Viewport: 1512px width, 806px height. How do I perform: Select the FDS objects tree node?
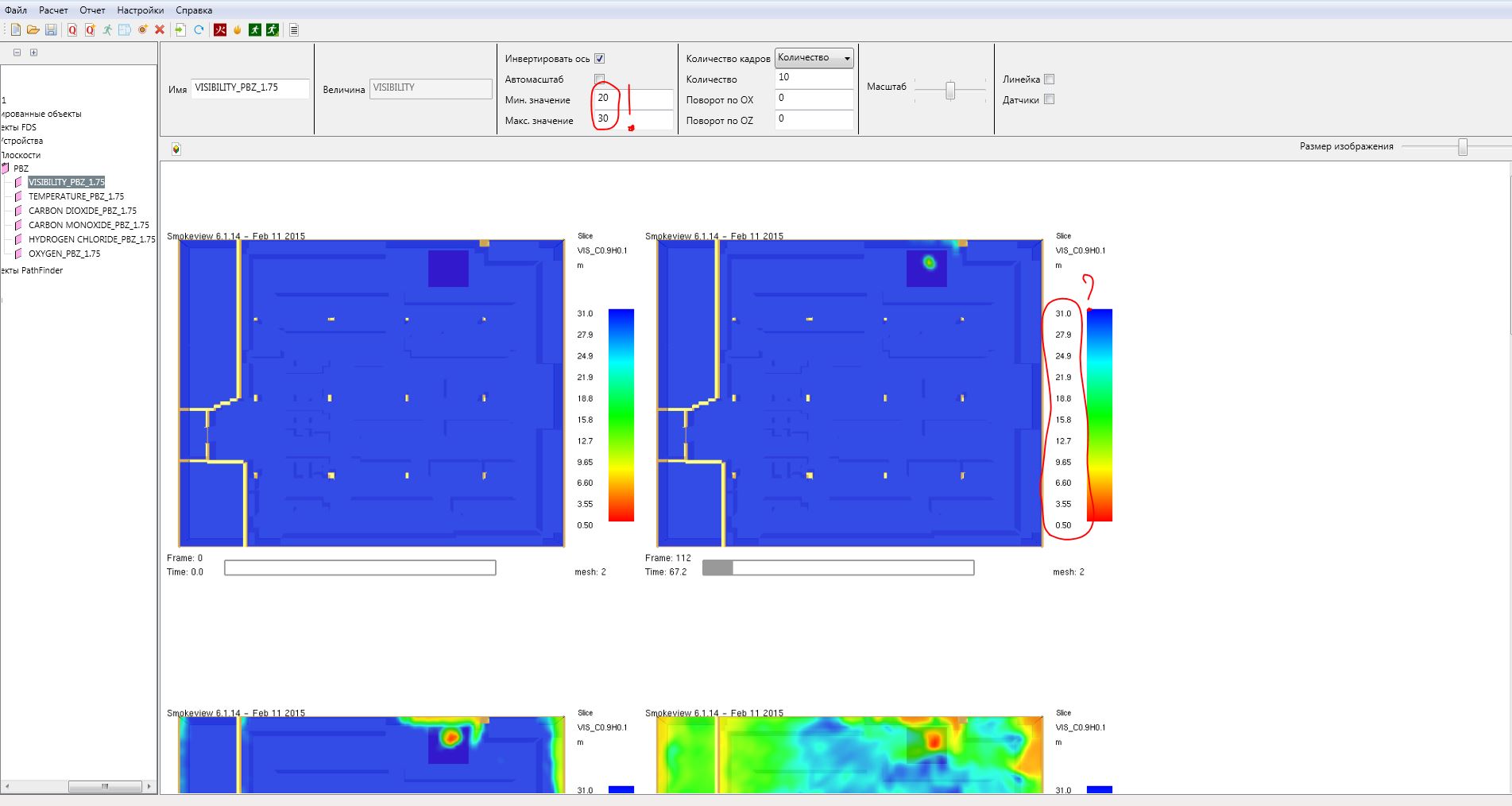18,127
